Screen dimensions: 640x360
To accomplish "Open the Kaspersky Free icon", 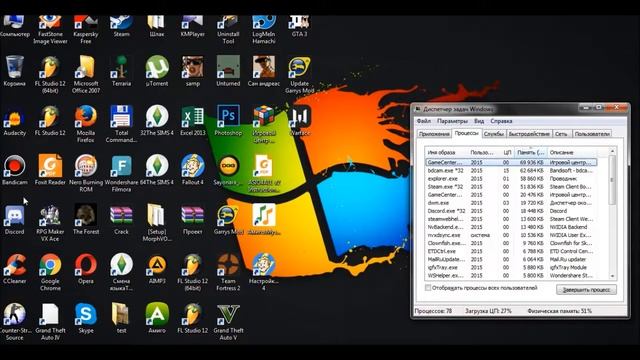I will coord(86,30).
